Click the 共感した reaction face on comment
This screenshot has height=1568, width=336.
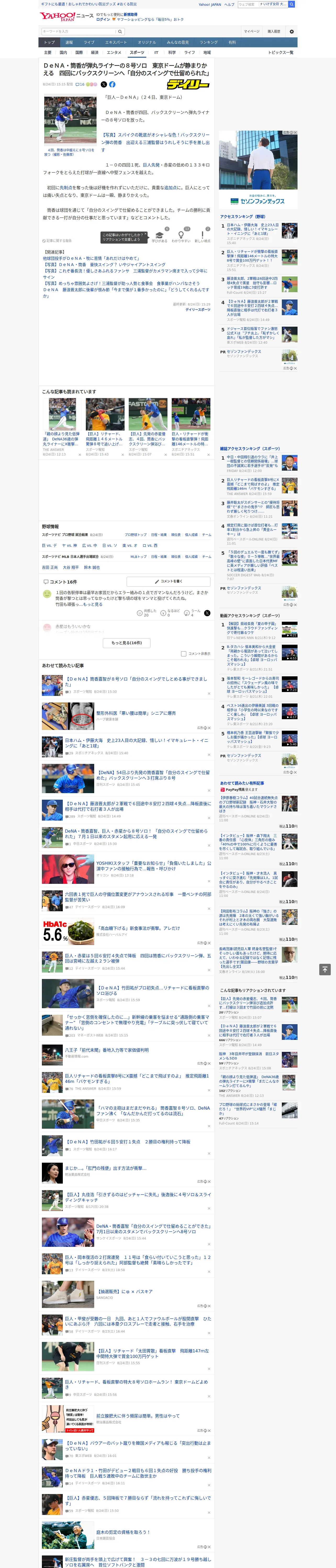[140, 613]
